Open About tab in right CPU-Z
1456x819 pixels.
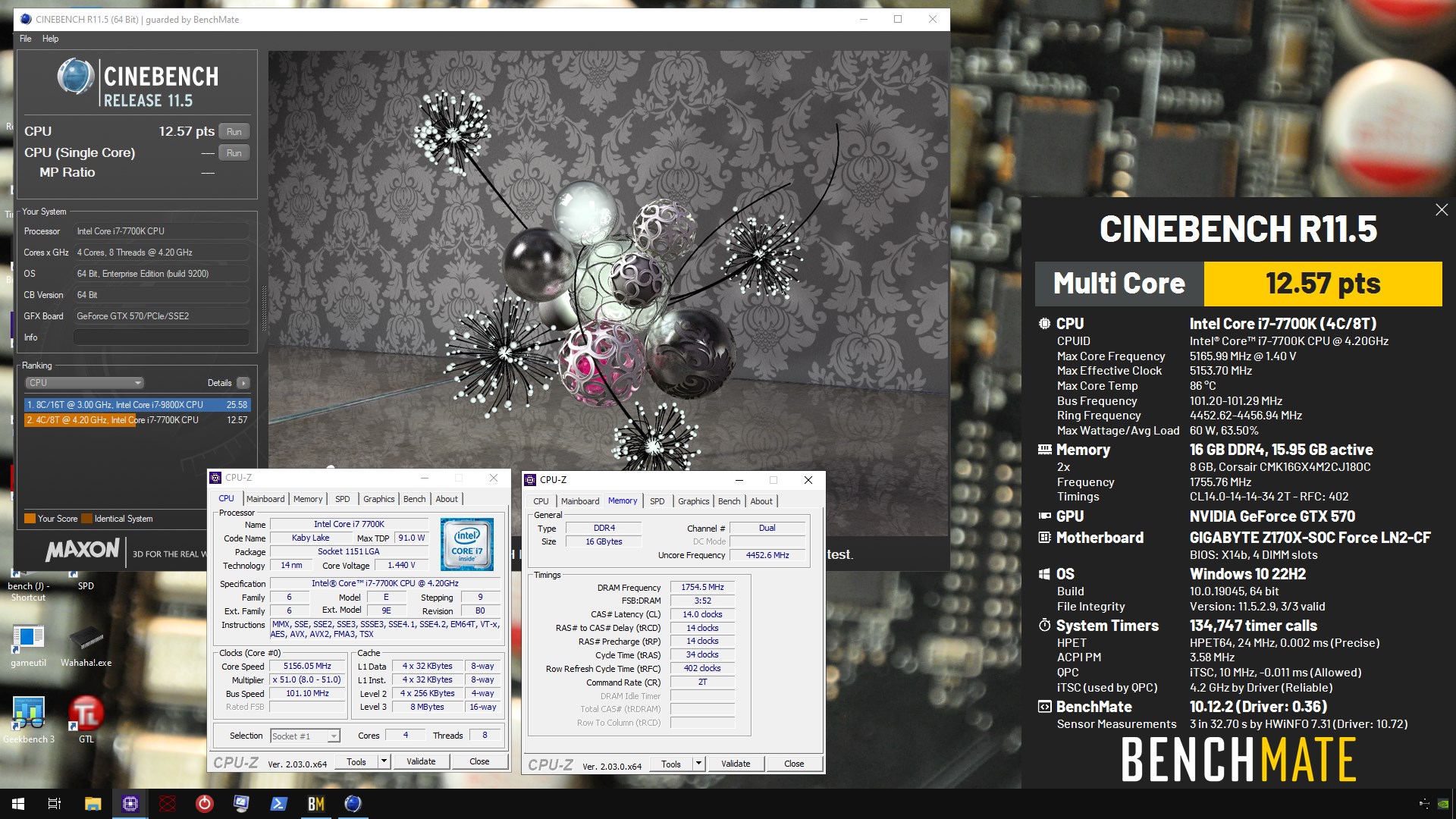pyautogui.click(x=761, y=501)
